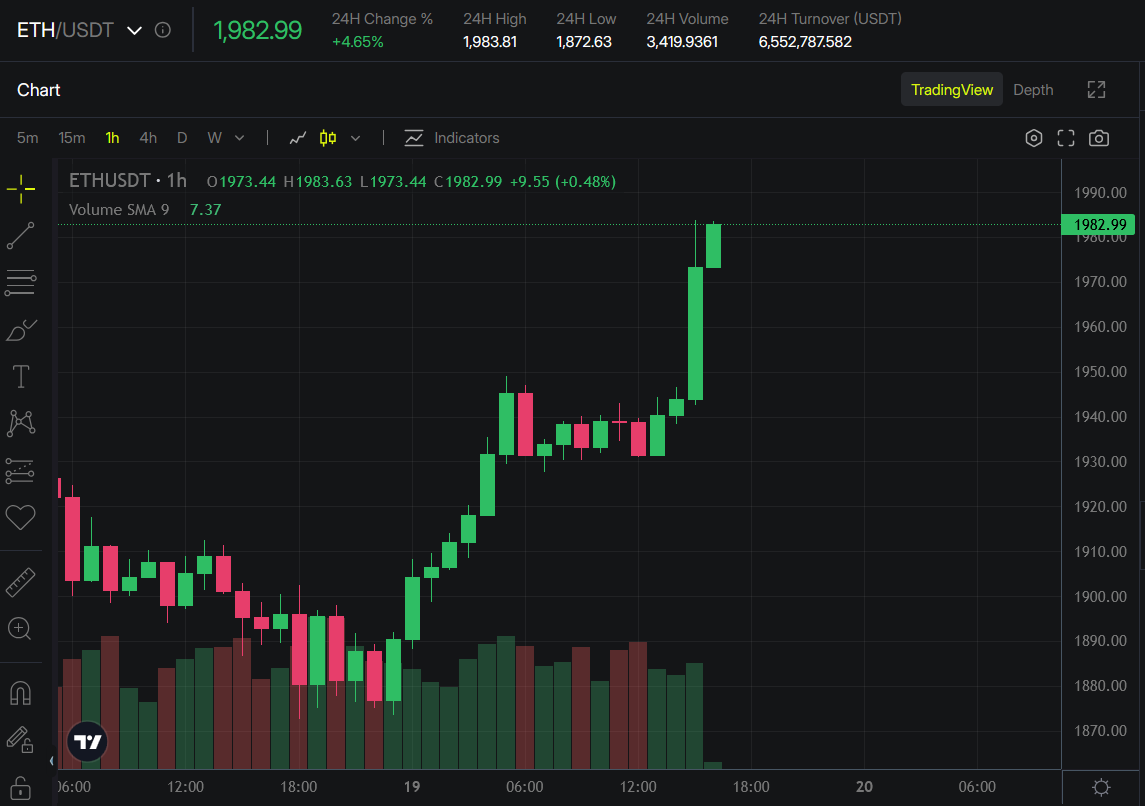Expand more timeframes dropdown after W
This screenshot has width=1145, height=806.
click(x=240, y=138)
